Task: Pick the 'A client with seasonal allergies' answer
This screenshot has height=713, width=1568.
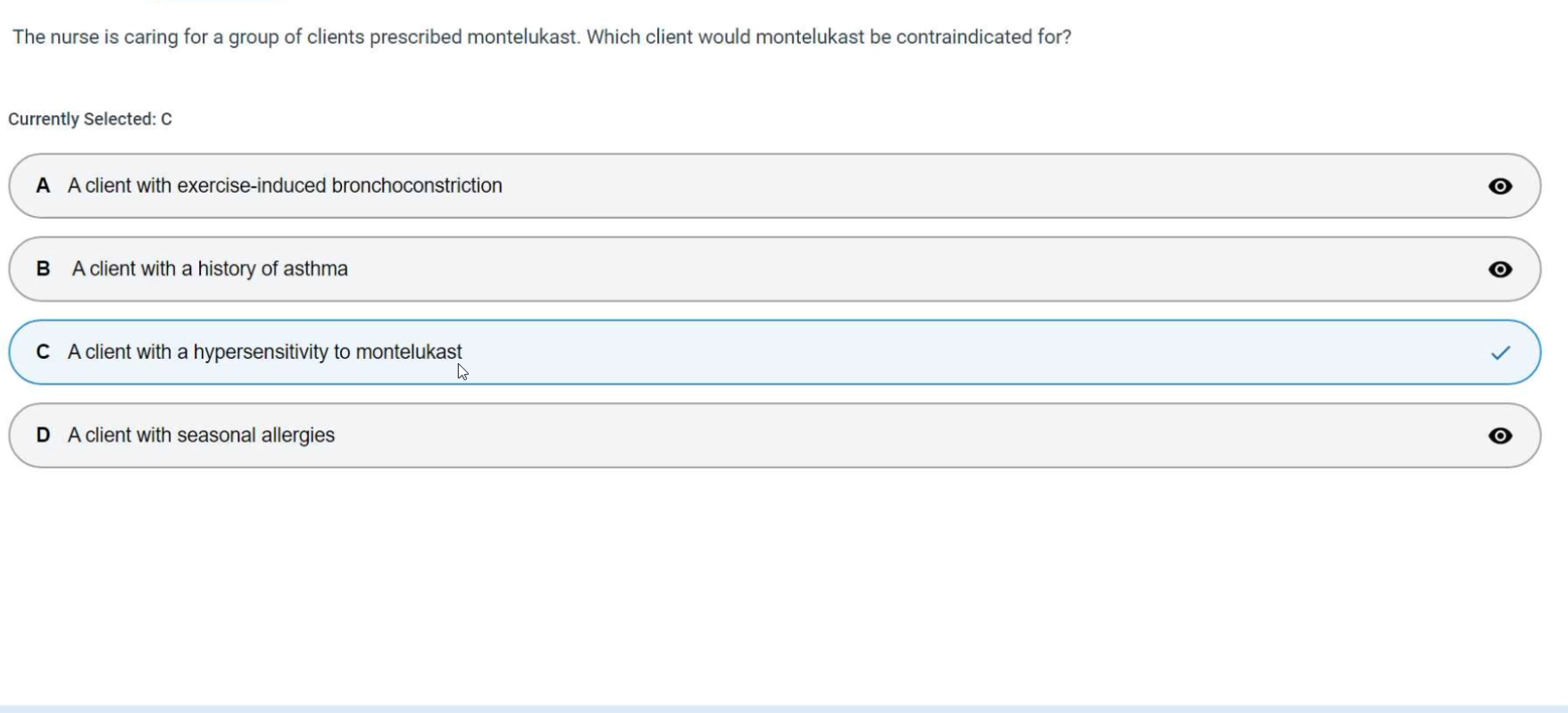Action: (202, 435)
